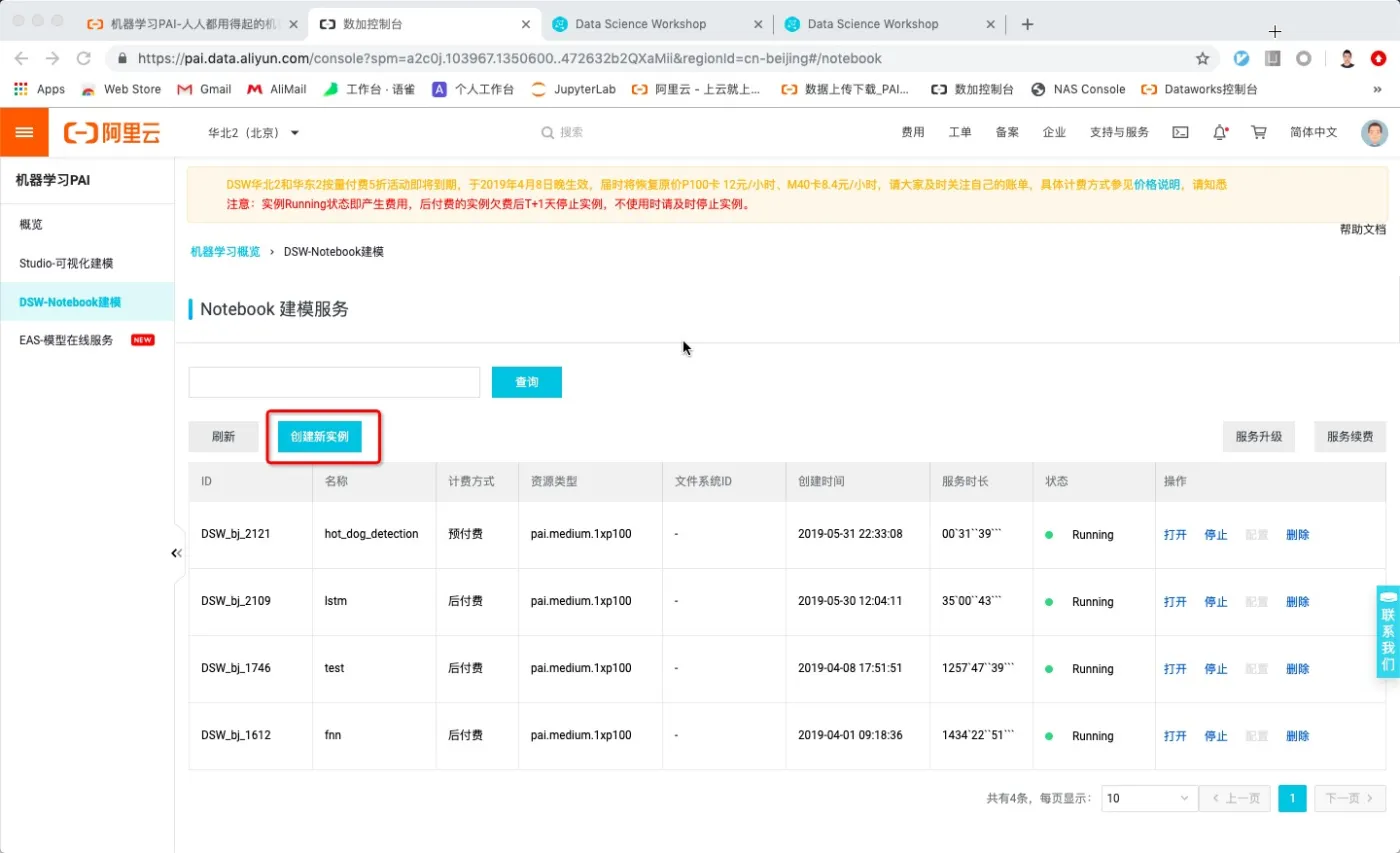
Task: Switch to the 机器学习PAI browser tab
Action: pos(190,24)
